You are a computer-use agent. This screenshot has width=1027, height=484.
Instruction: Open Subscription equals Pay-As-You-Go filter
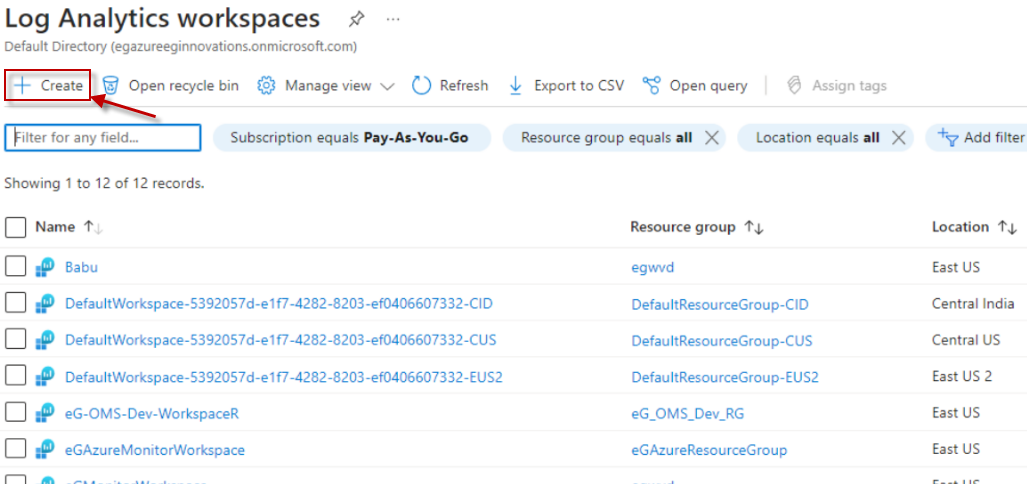pos(352,138)
